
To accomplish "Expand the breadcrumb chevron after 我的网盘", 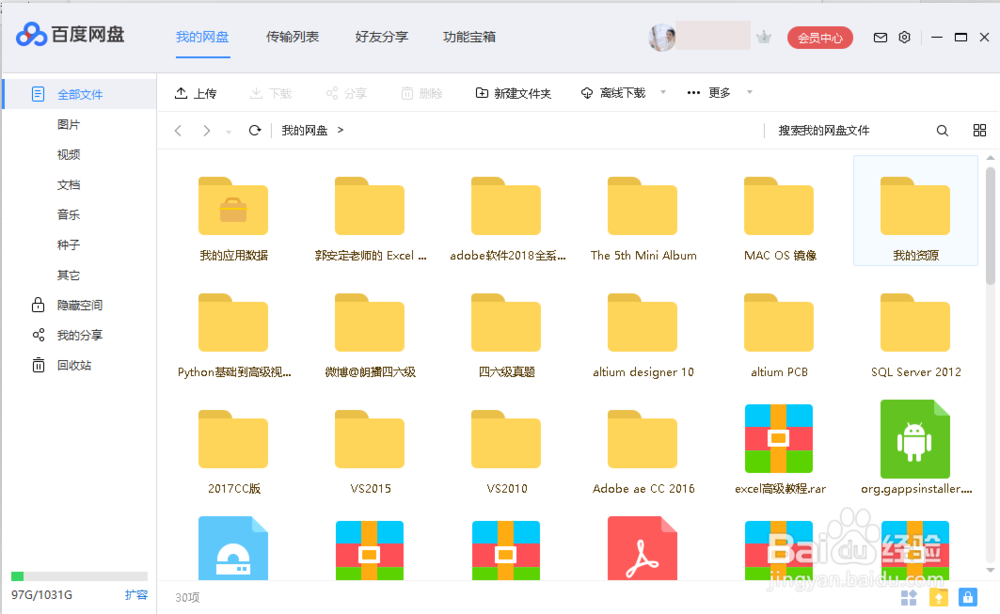I will point(341,130).
